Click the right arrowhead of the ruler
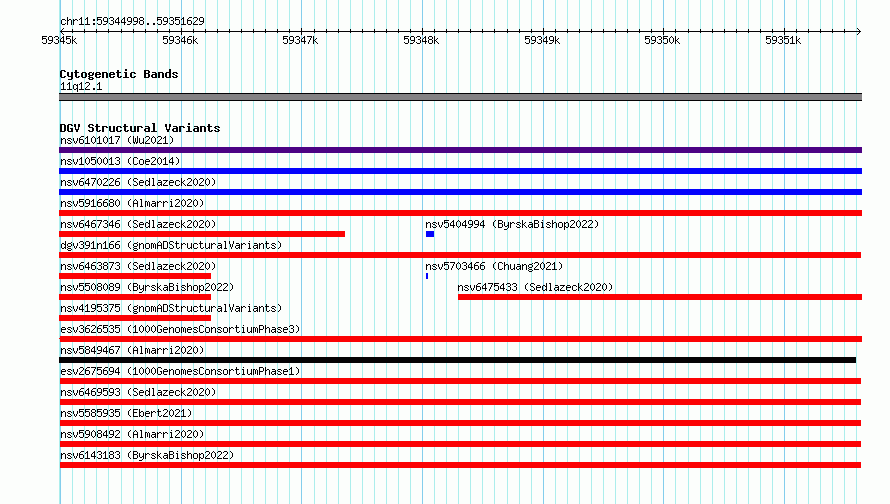 click(859, 31)
